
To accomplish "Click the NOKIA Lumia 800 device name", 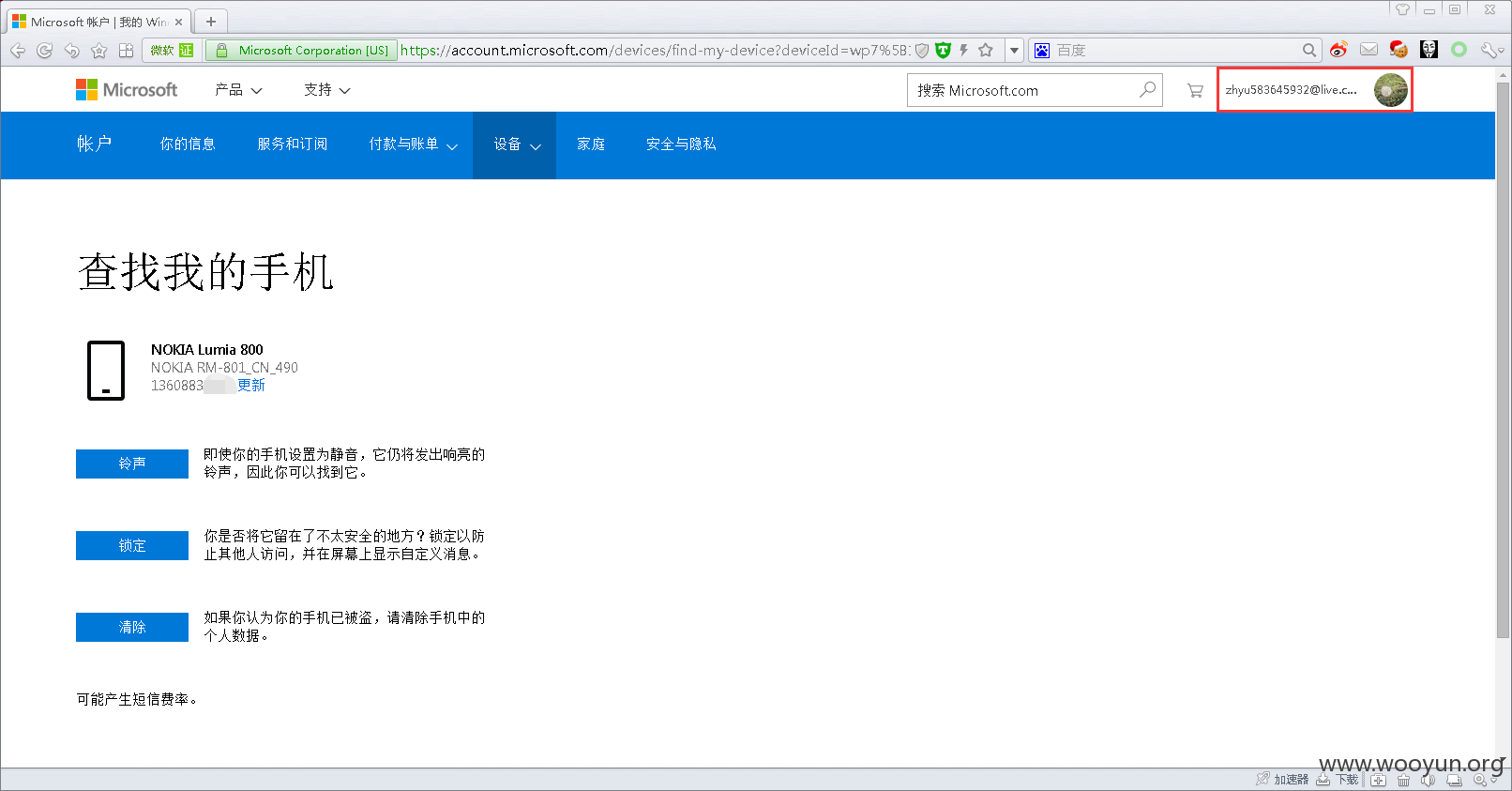I will pyautogui.click(x=207, y=350).
